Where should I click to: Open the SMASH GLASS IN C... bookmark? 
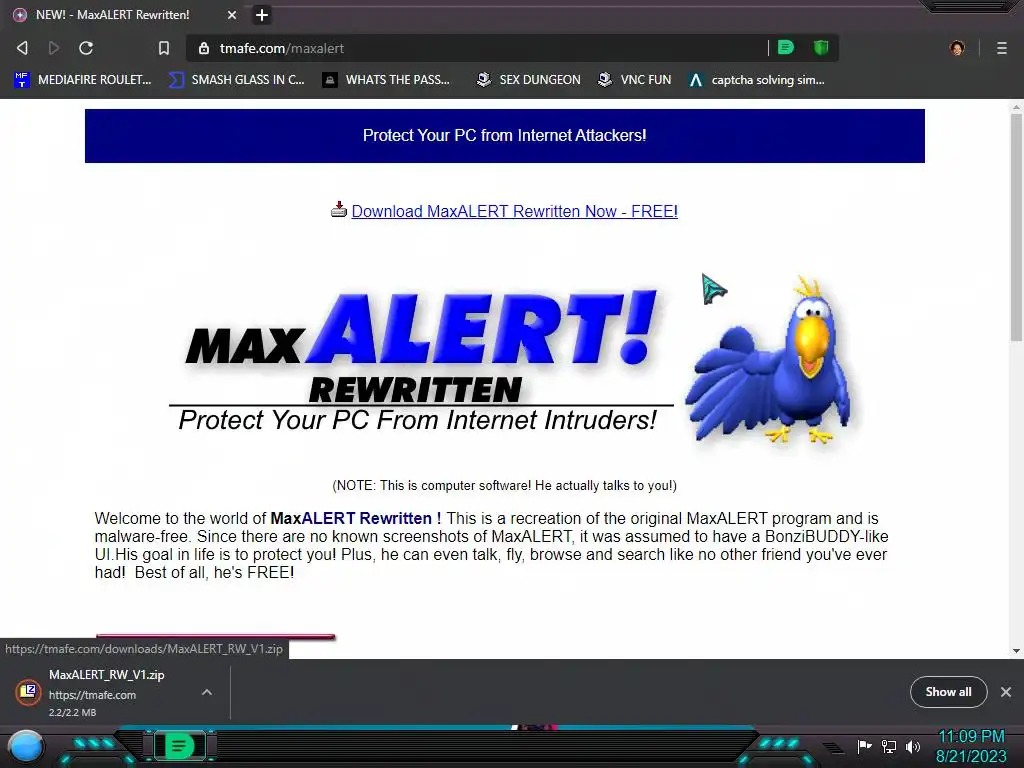(x=236, y=80)
